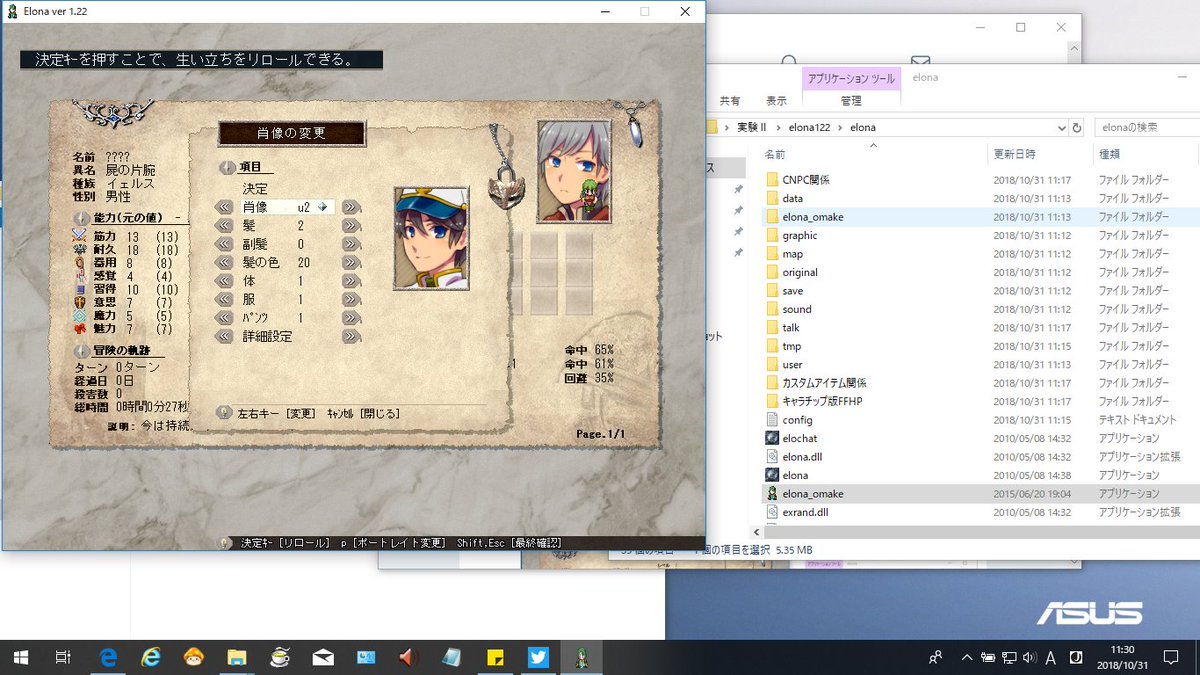The image size is (1200, 675).
Task: Click the capped boy portrait thumbnail
Action: (x=431, y=238)
